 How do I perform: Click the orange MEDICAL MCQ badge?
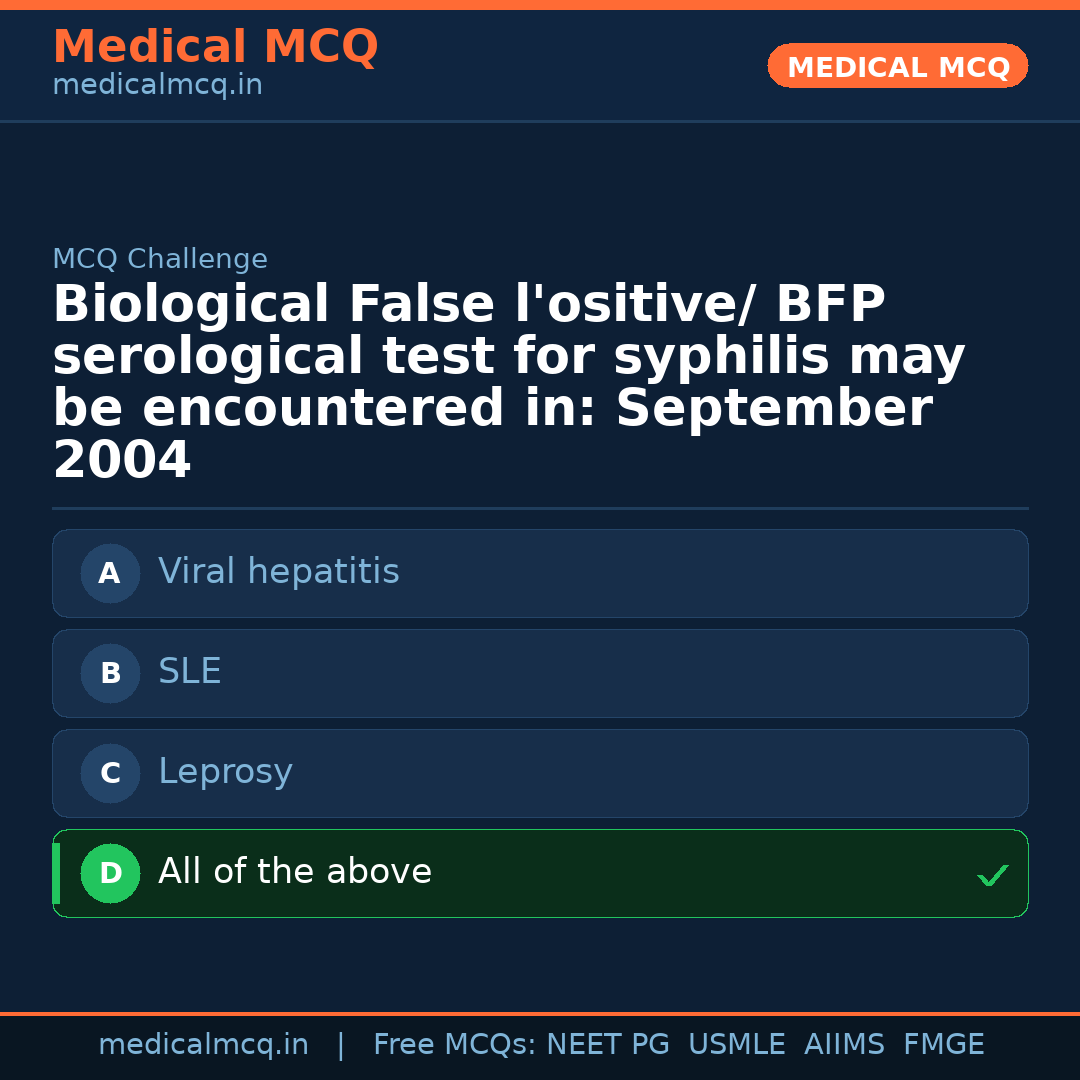[898, 67]
